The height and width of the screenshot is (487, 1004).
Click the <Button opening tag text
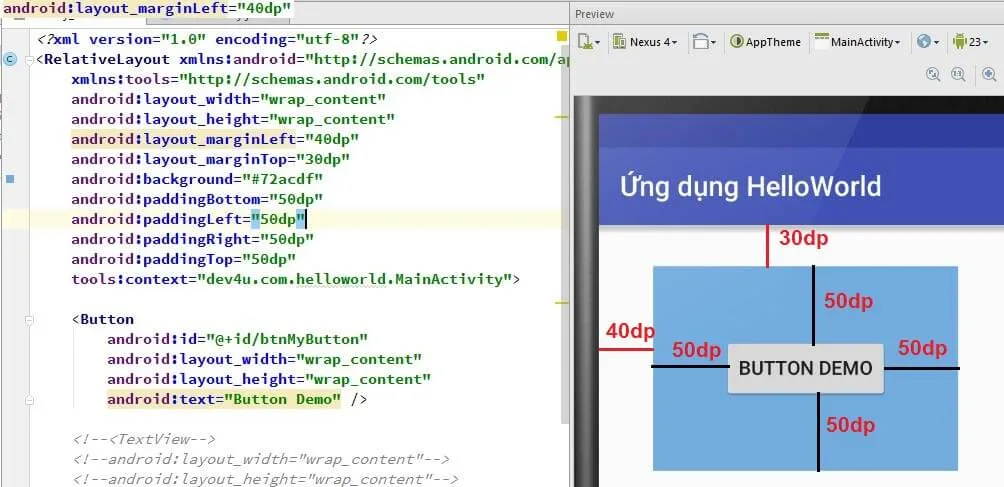(103, 319)
